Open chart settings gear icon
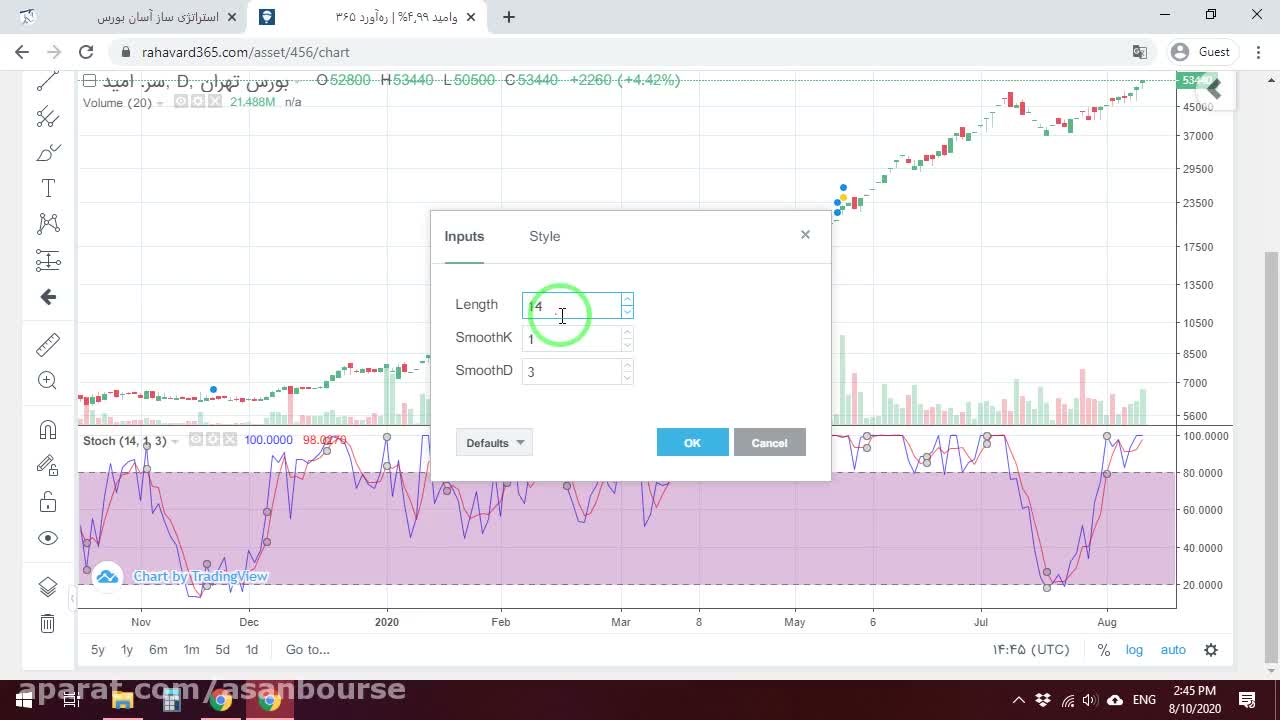1280x720 pixels. tap(1211, 650)
